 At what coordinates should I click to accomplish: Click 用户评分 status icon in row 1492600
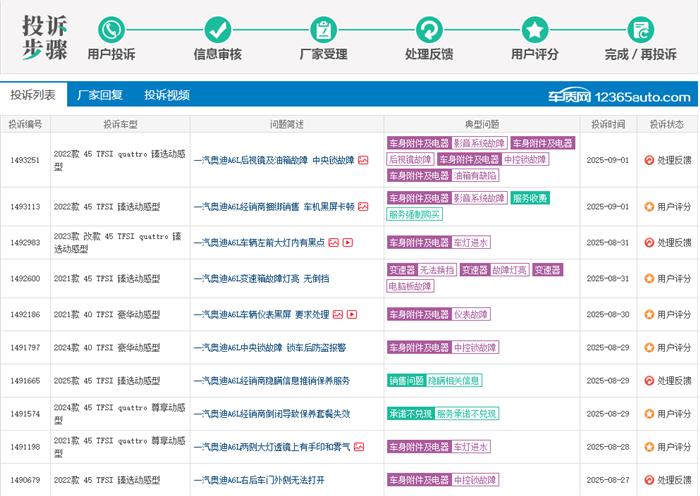click(x=649, y=279)
